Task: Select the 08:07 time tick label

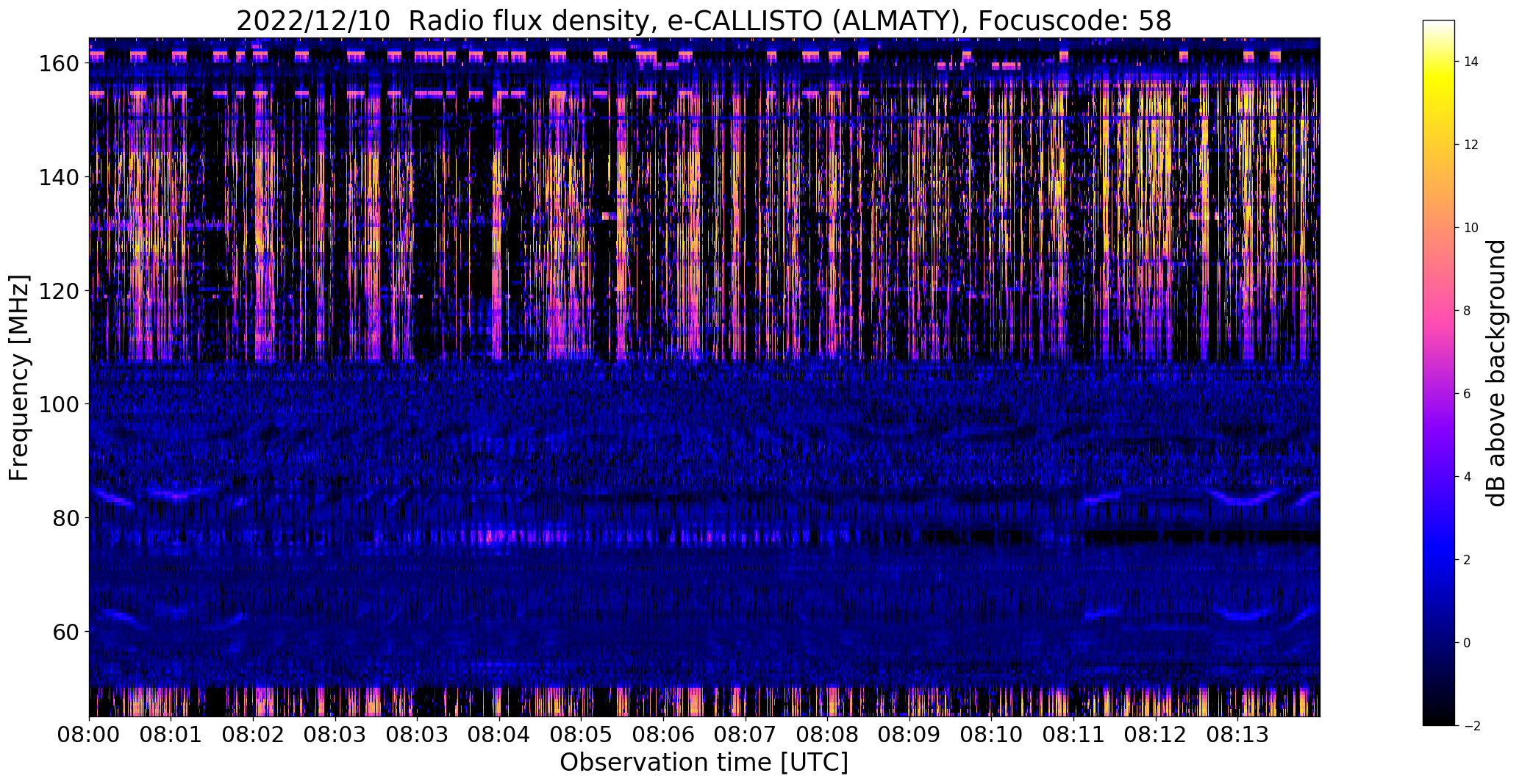Action: click(x=746, y=734)
